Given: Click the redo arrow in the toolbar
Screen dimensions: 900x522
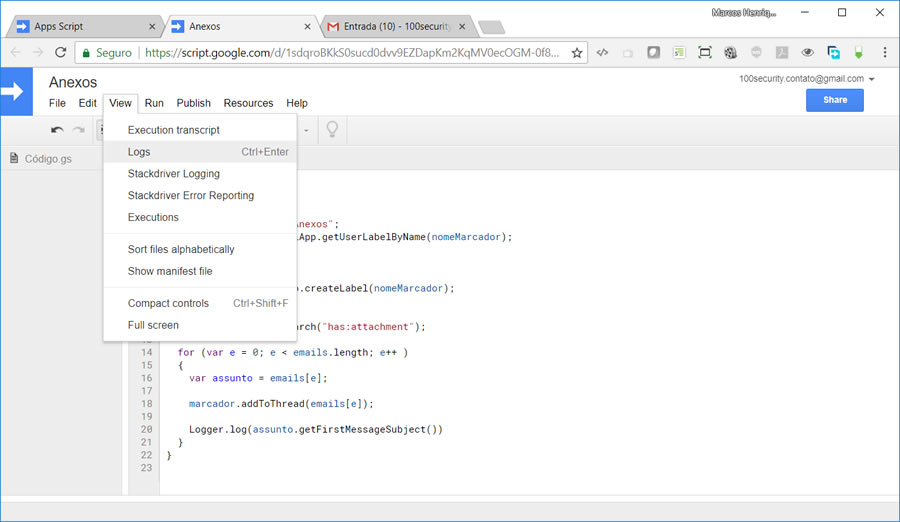Looking at the screenshot, I should [79, 130].
